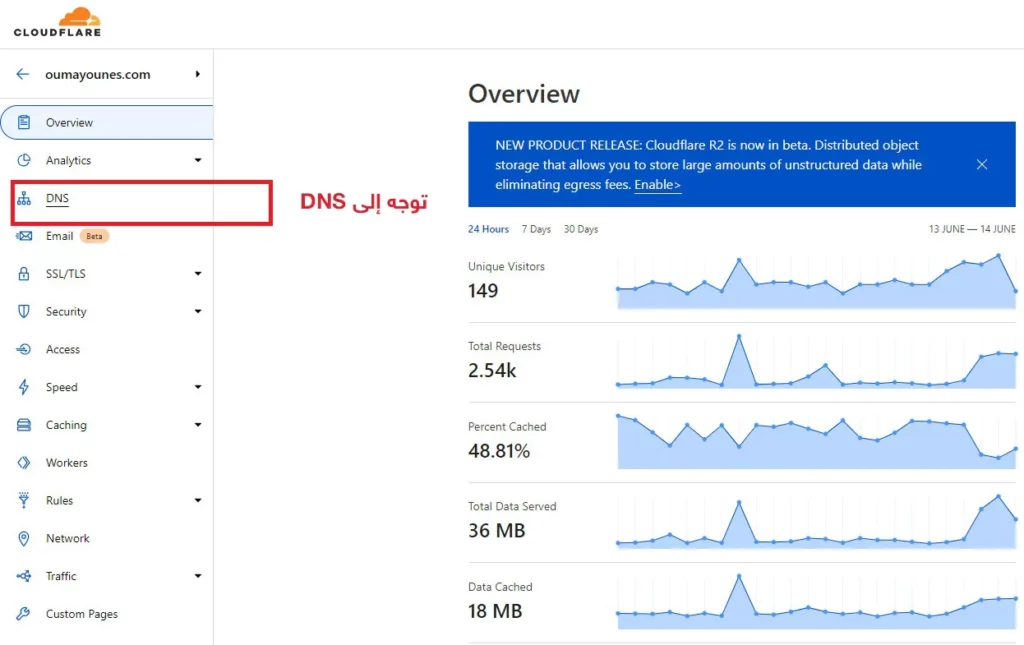The height and width of the screenshot is (645, 1024).
Task: Expand the Caching submenu arrow
Action: [x=198, y=425]
